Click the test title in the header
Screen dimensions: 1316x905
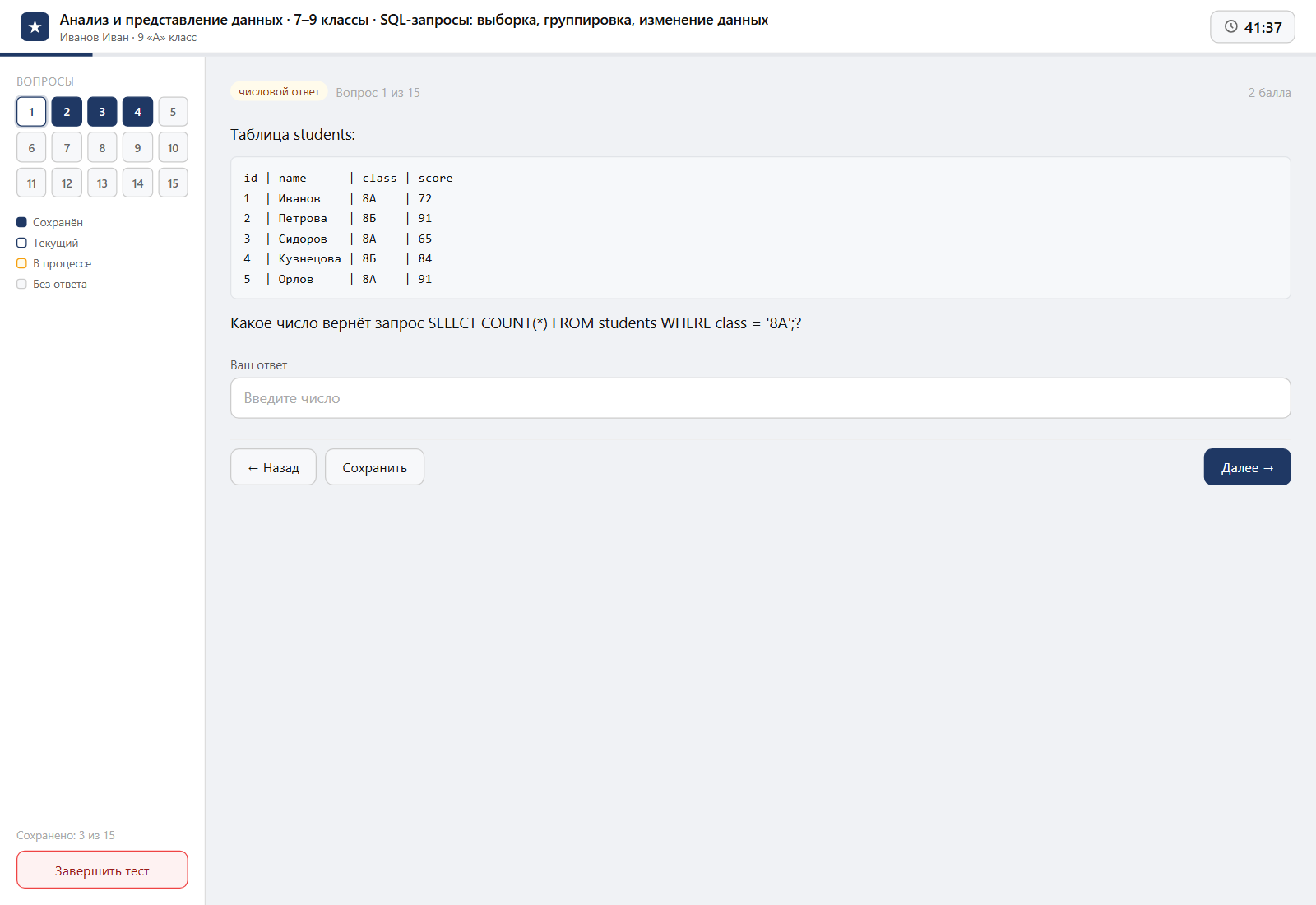(414, 20)
